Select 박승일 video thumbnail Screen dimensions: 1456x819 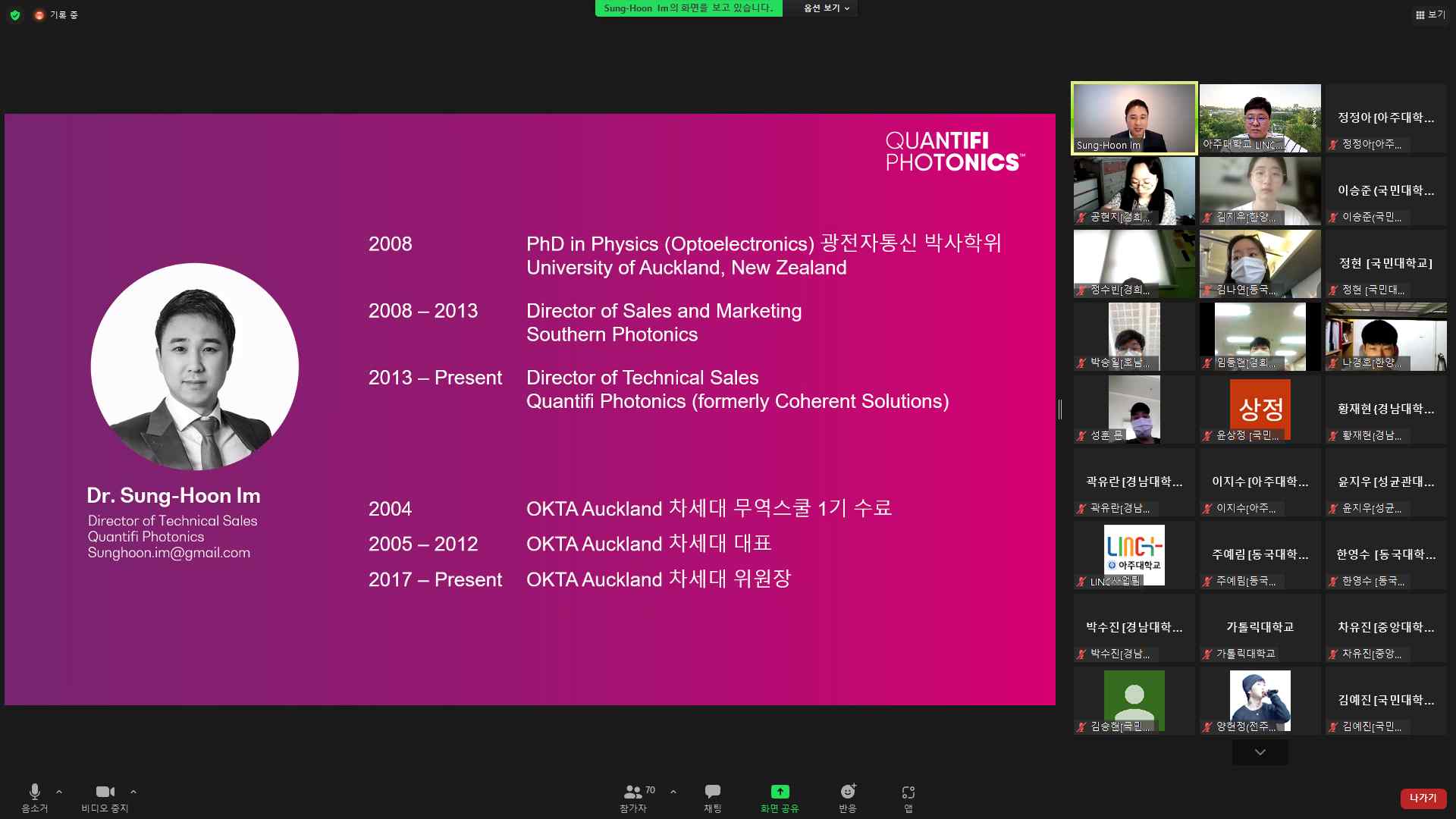point(1134,337)
